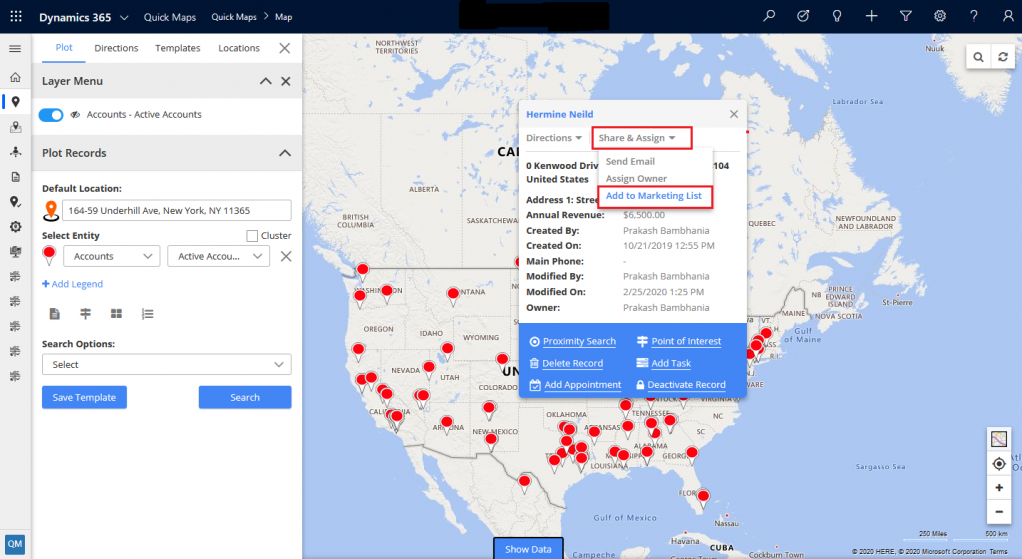1022x559 pixels.
Task: Click the Add Legend link
Action: [72, 284]
